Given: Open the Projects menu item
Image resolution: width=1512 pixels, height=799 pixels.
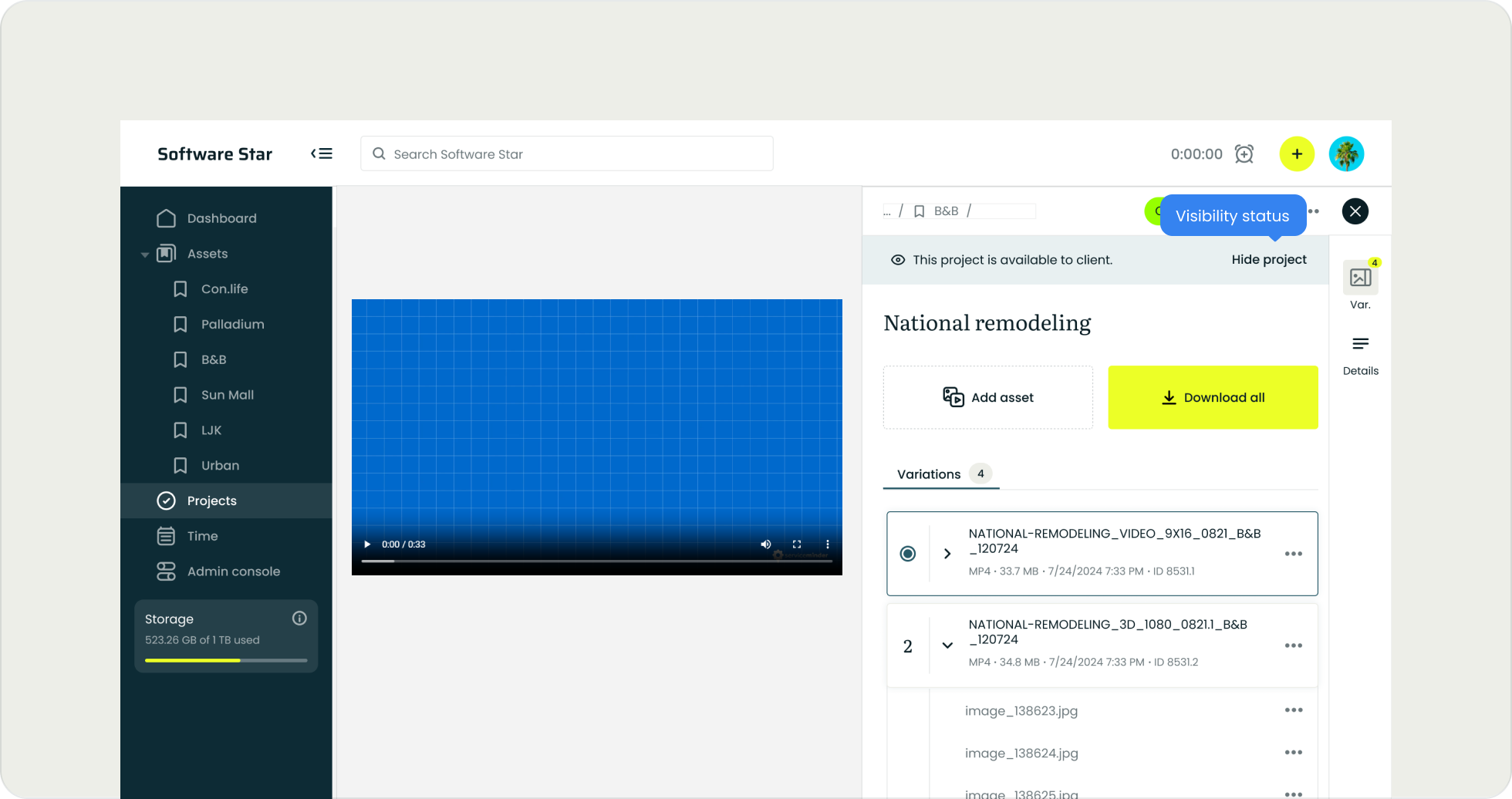Looking at the screenshot, I should click(x=211, y=501).
